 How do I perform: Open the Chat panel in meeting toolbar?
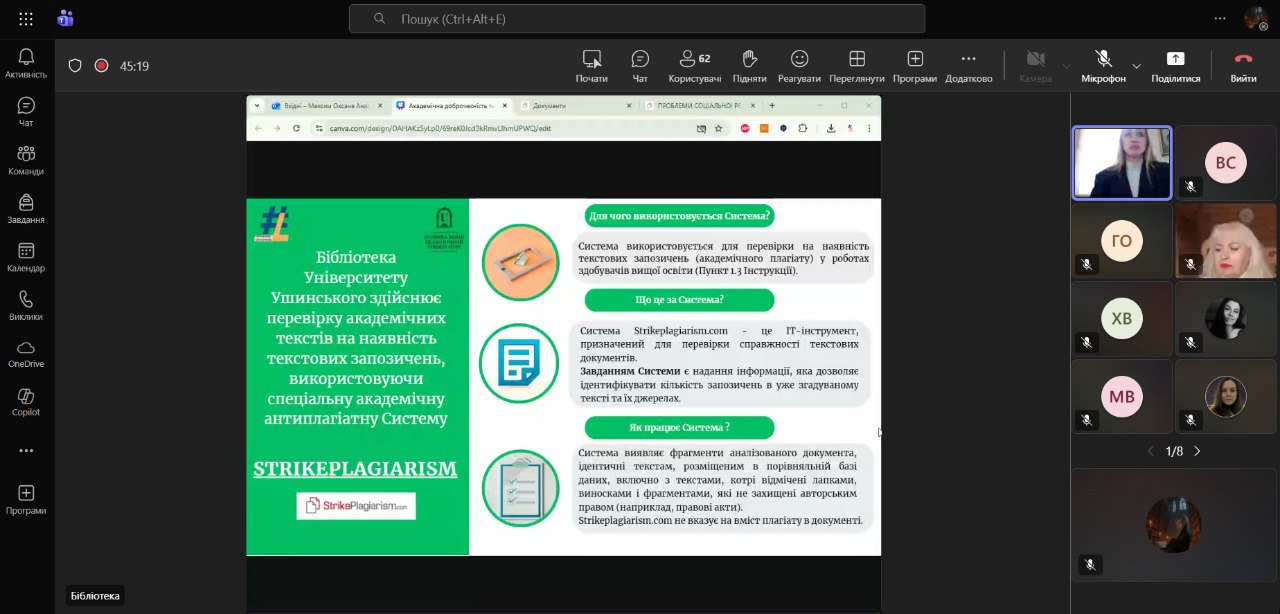pos(640,65)
